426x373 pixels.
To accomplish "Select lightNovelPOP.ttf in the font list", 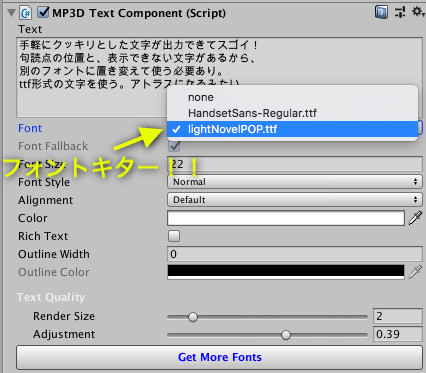I will tap(292, 129).
